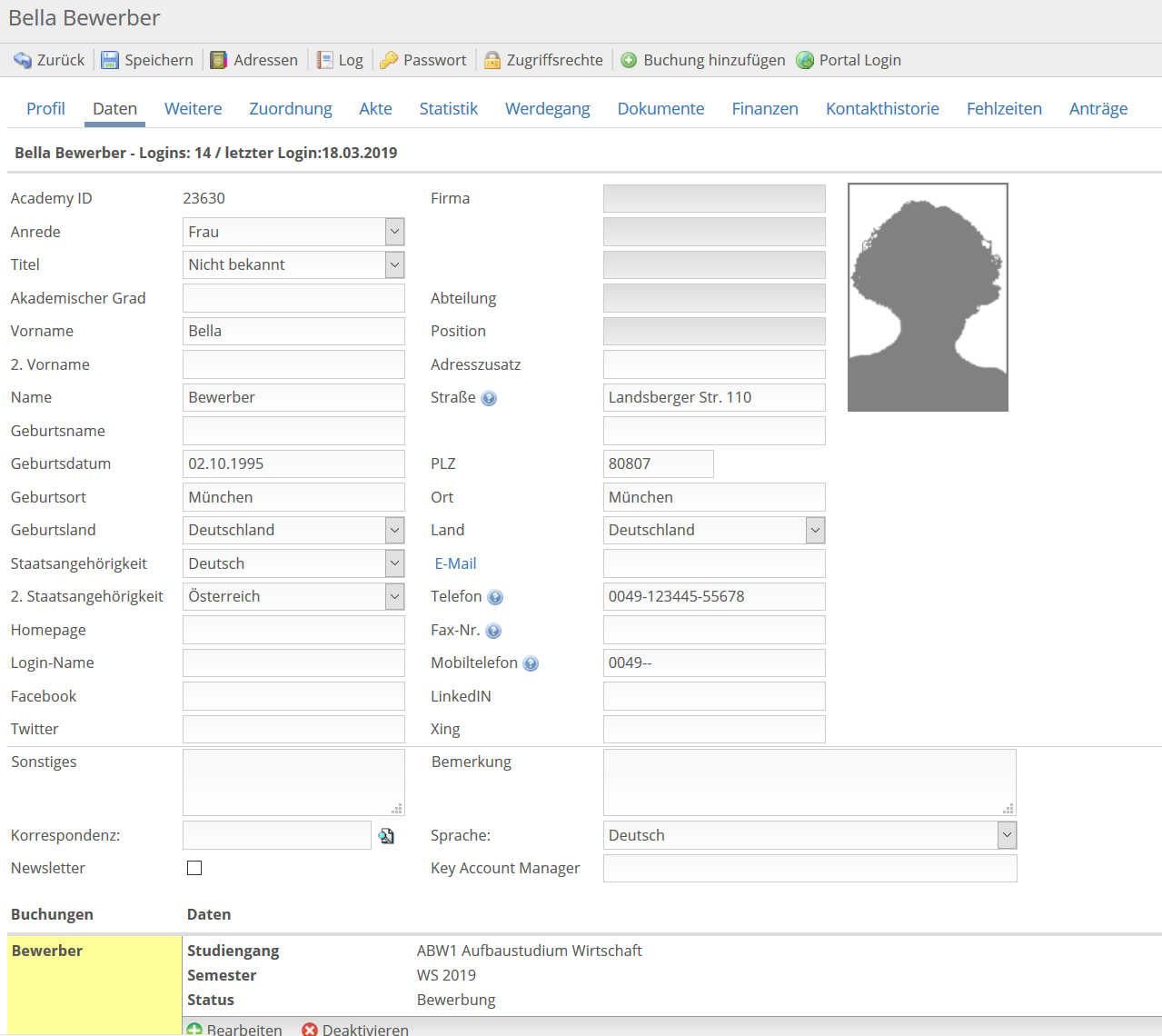Click the profile silhouette photo

pos(928,297)
